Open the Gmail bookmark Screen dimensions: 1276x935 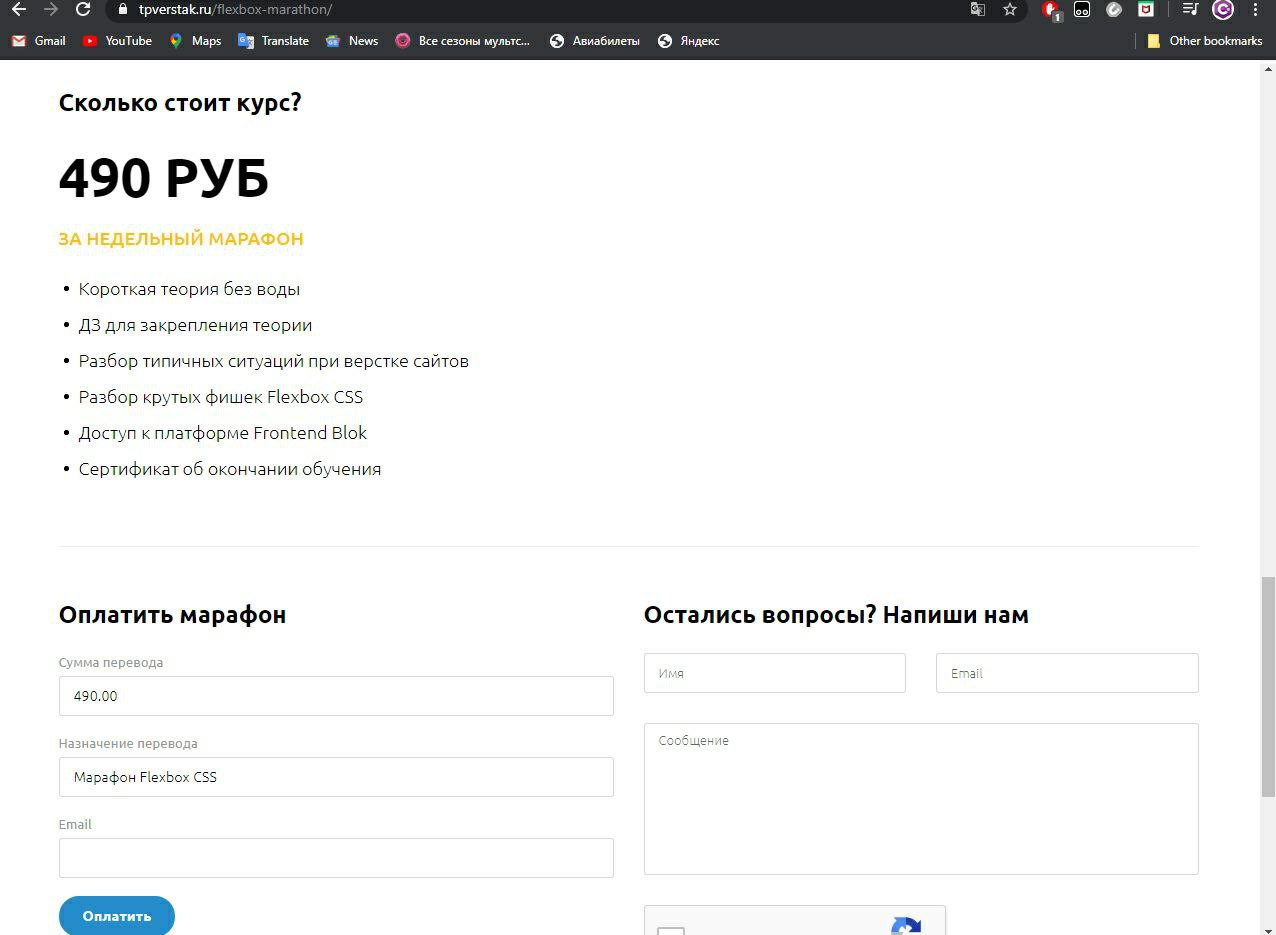click(x=38, y=41)
